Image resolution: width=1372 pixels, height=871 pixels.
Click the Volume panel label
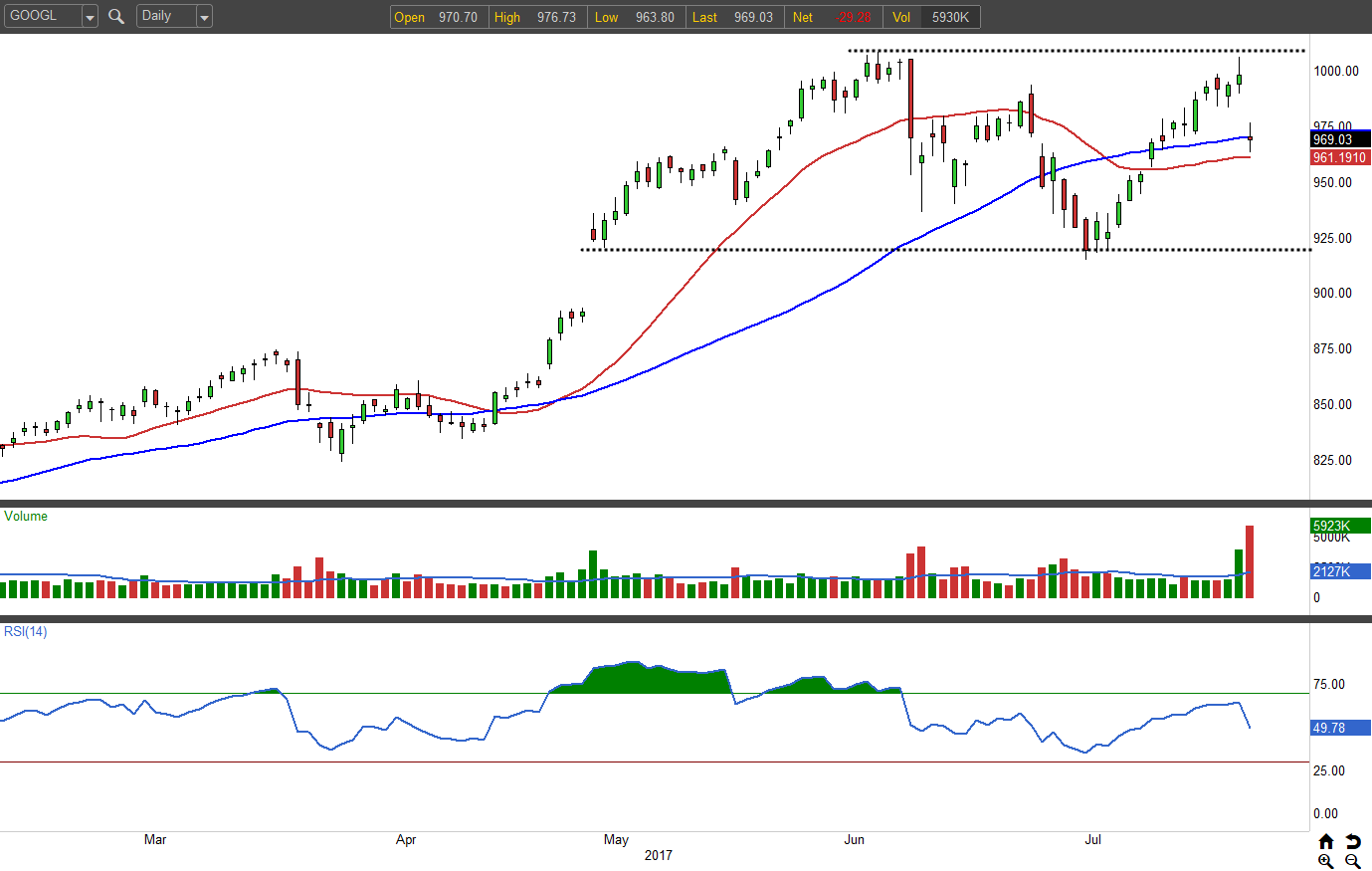point(26,516)
